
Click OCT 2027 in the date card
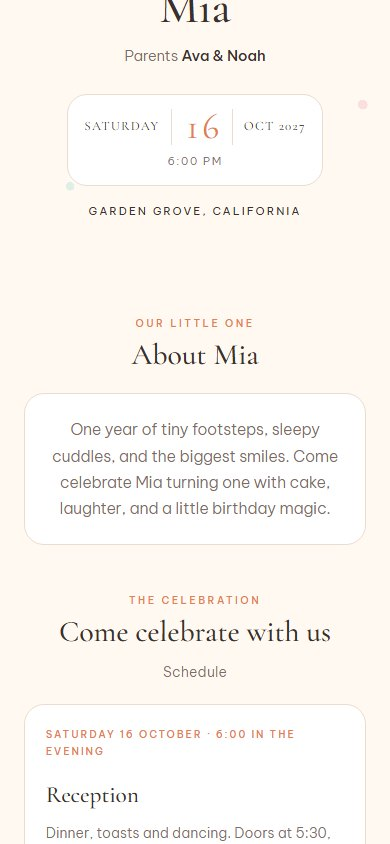(274, 126)
